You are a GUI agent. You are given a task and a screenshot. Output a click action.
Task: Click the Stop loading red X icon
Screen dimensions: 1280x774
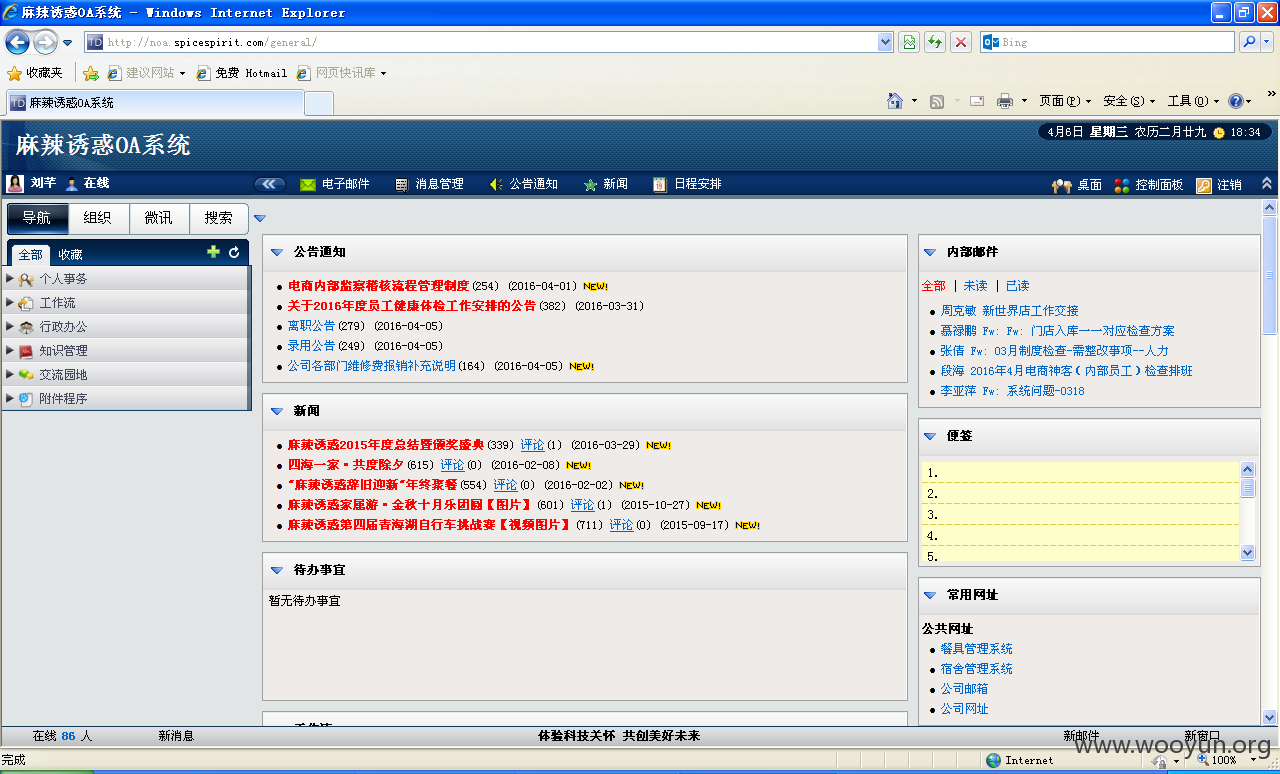coord(961,42)
